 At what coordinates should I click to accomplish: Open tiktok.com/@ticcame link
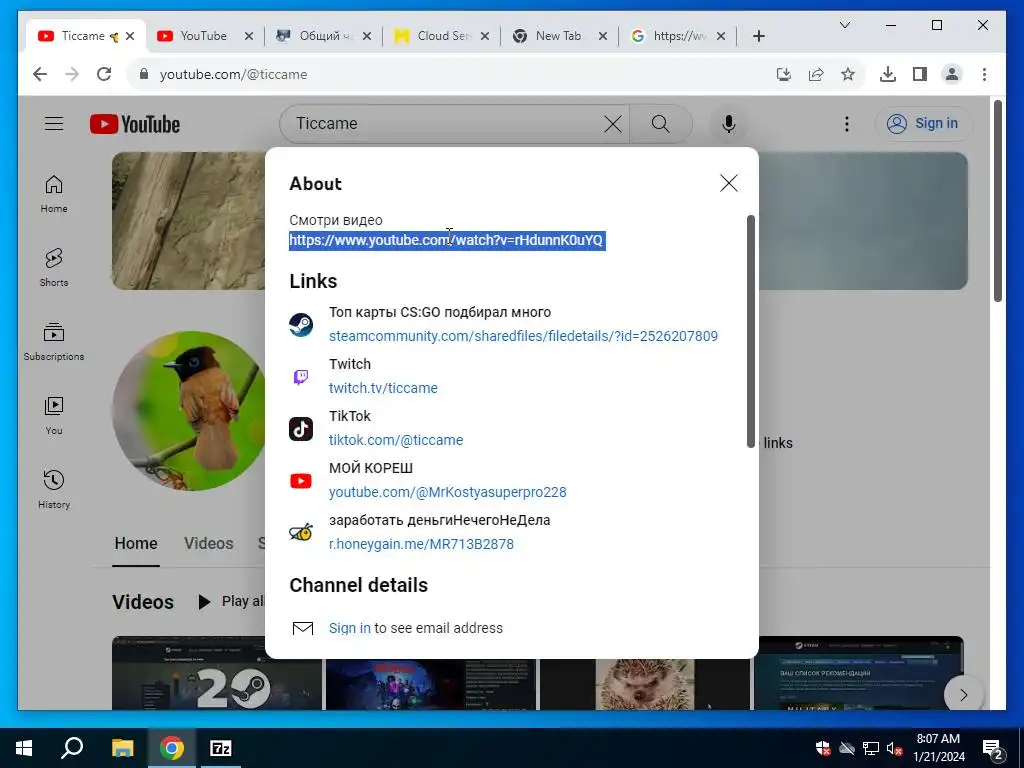tap(396, 440)
